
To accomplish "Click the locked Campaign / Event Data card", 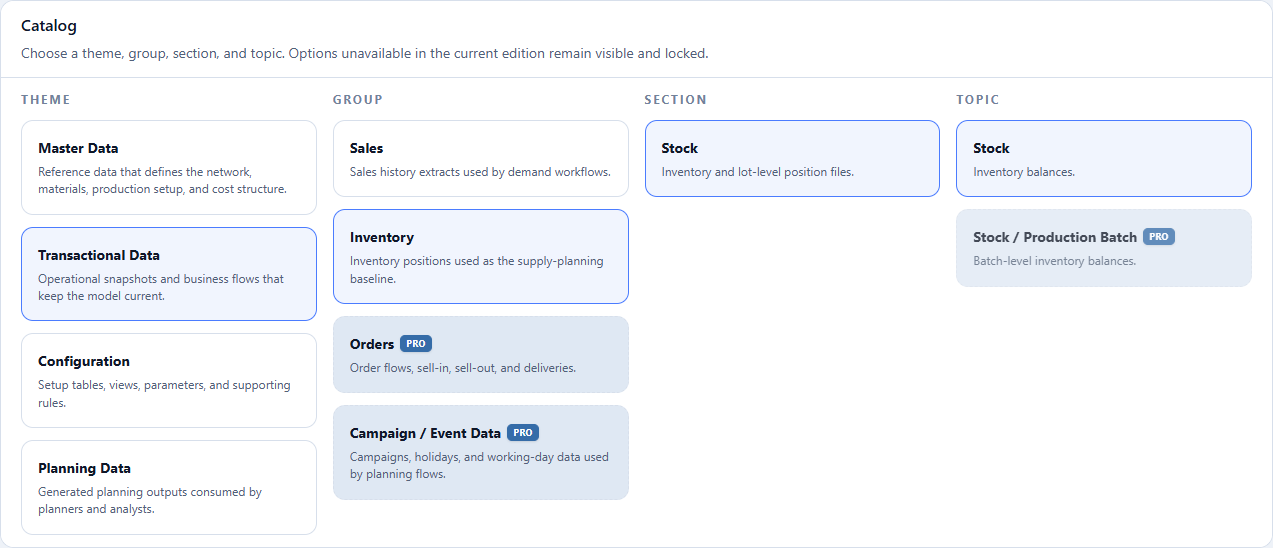I will (x=481, y=453).
